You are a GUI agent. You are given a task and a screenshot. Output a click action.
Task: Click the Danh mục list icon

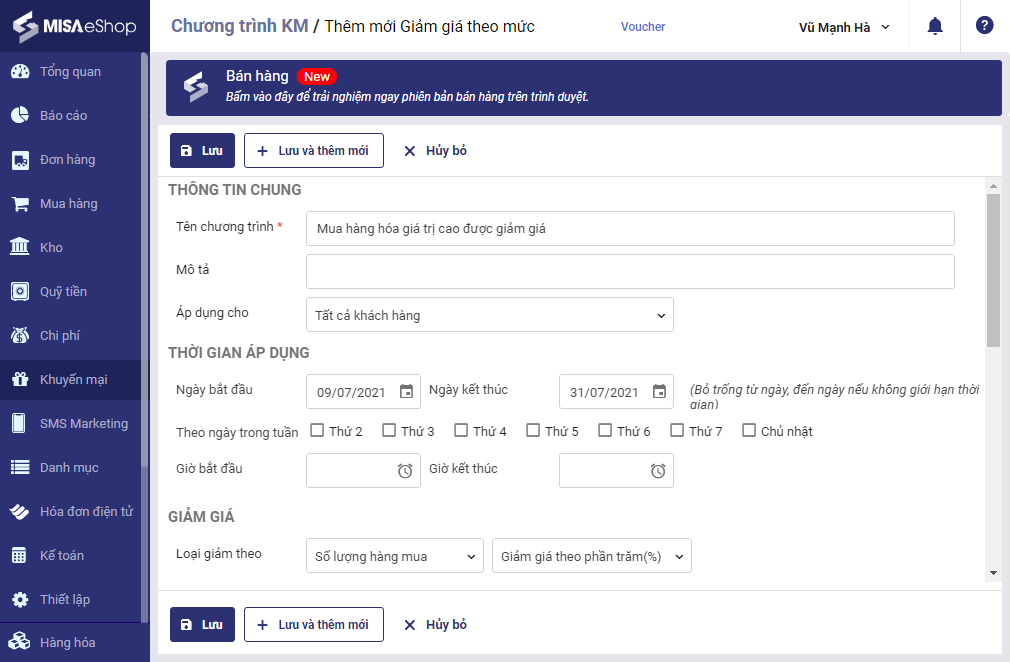pyautogui.click(x=20, y=468)
